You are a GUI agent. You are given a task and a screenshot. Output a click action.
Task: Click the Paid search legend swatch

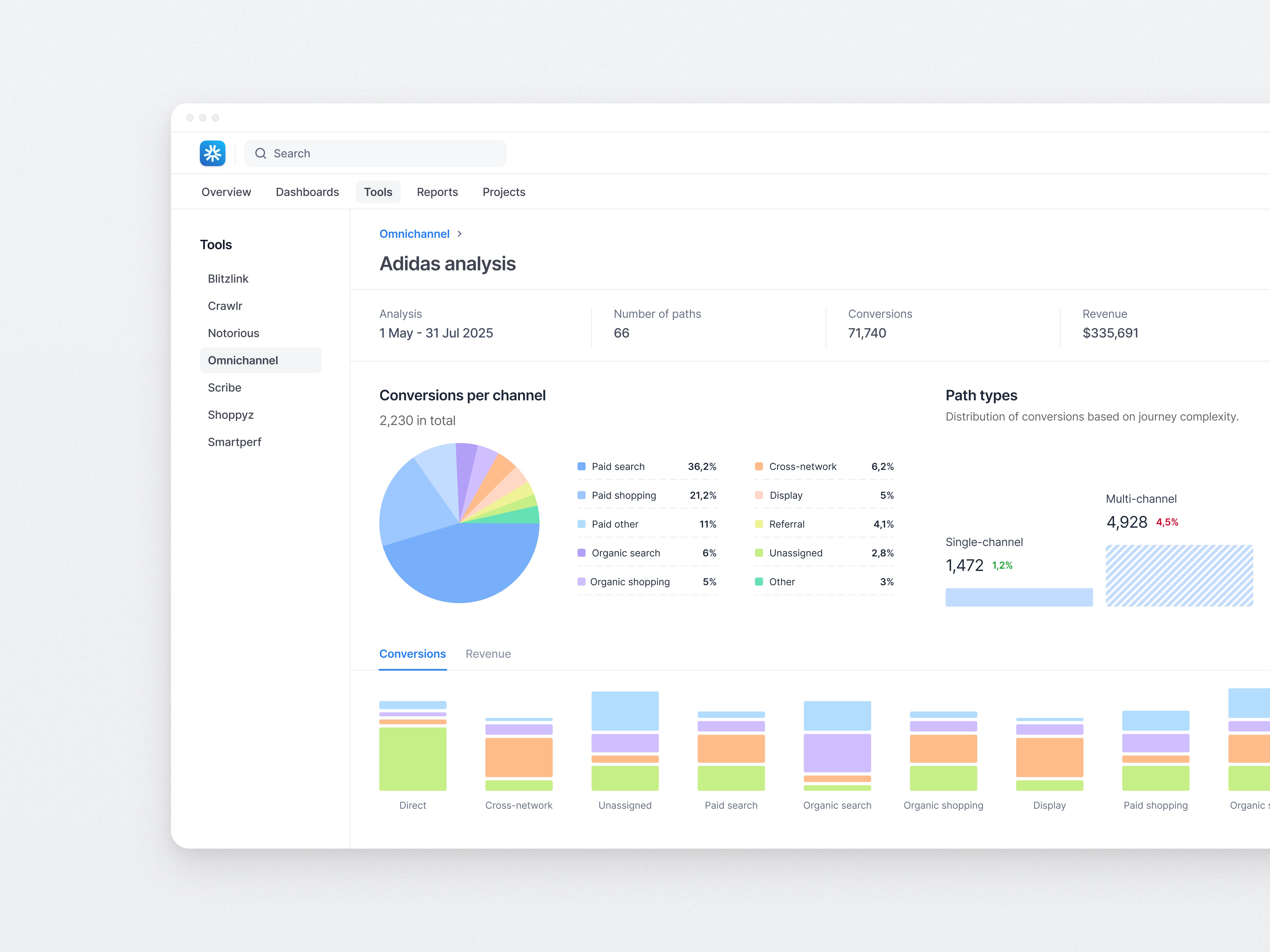(582, 466)
